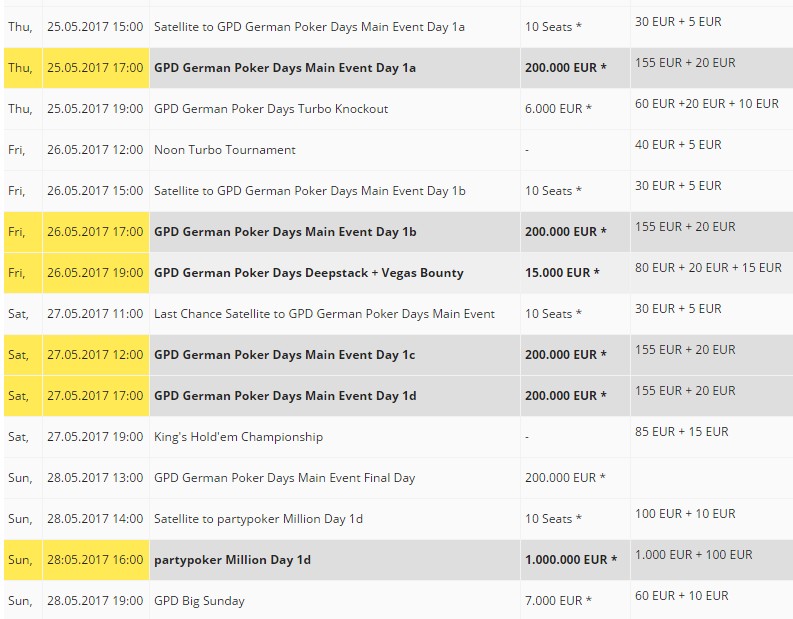Select the date '27.05.2017 19:00'
The width and height of the screenshot is (793, 619).
tap(95, 436)
